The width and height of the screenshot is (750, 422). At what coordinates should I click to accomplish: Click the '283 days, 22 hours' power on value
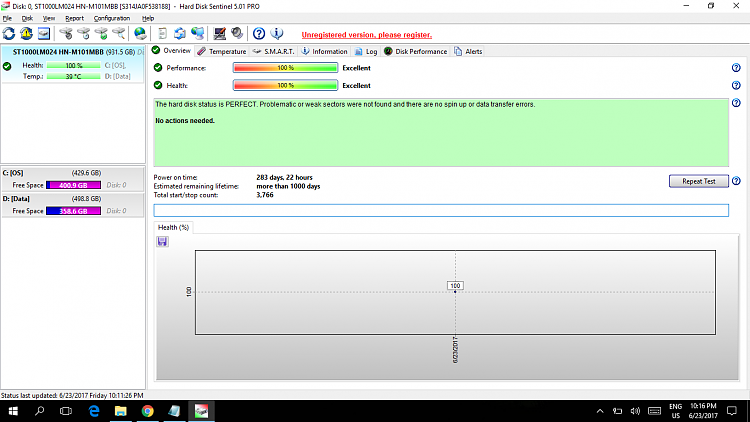[284, 178]
